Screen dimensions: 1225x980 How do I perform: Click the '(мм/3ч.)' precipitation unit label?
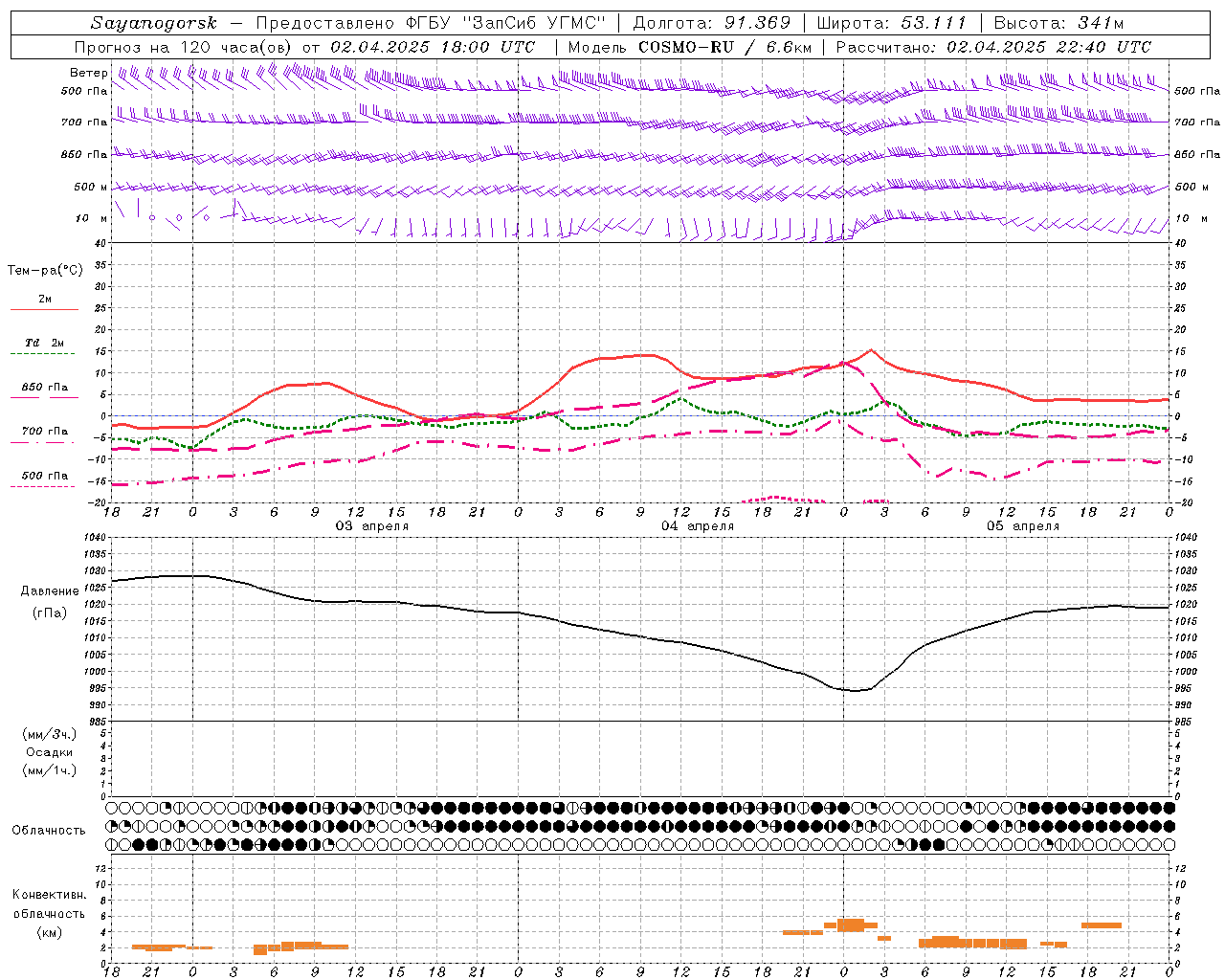pos(50,734)
